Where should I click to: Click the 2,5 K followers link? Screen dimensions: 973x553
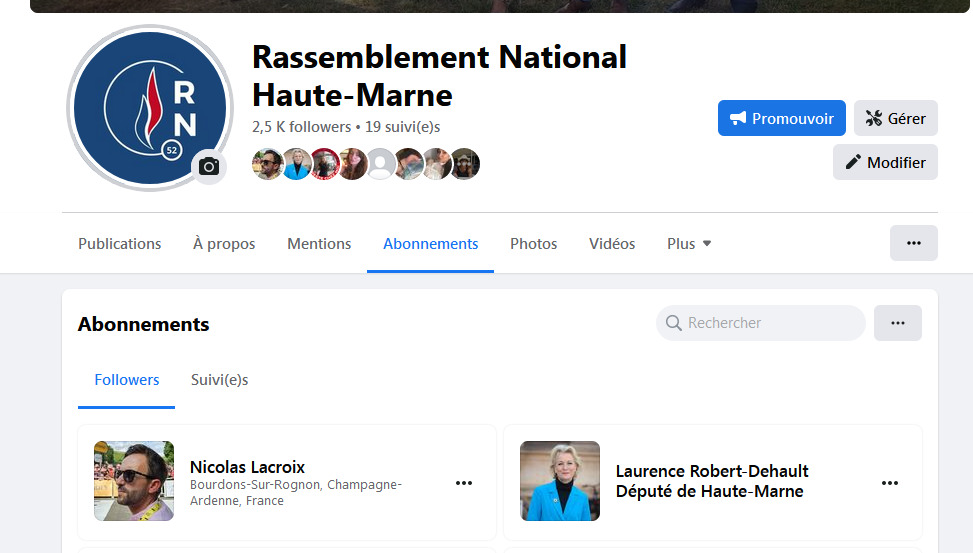tap(302, 127)
